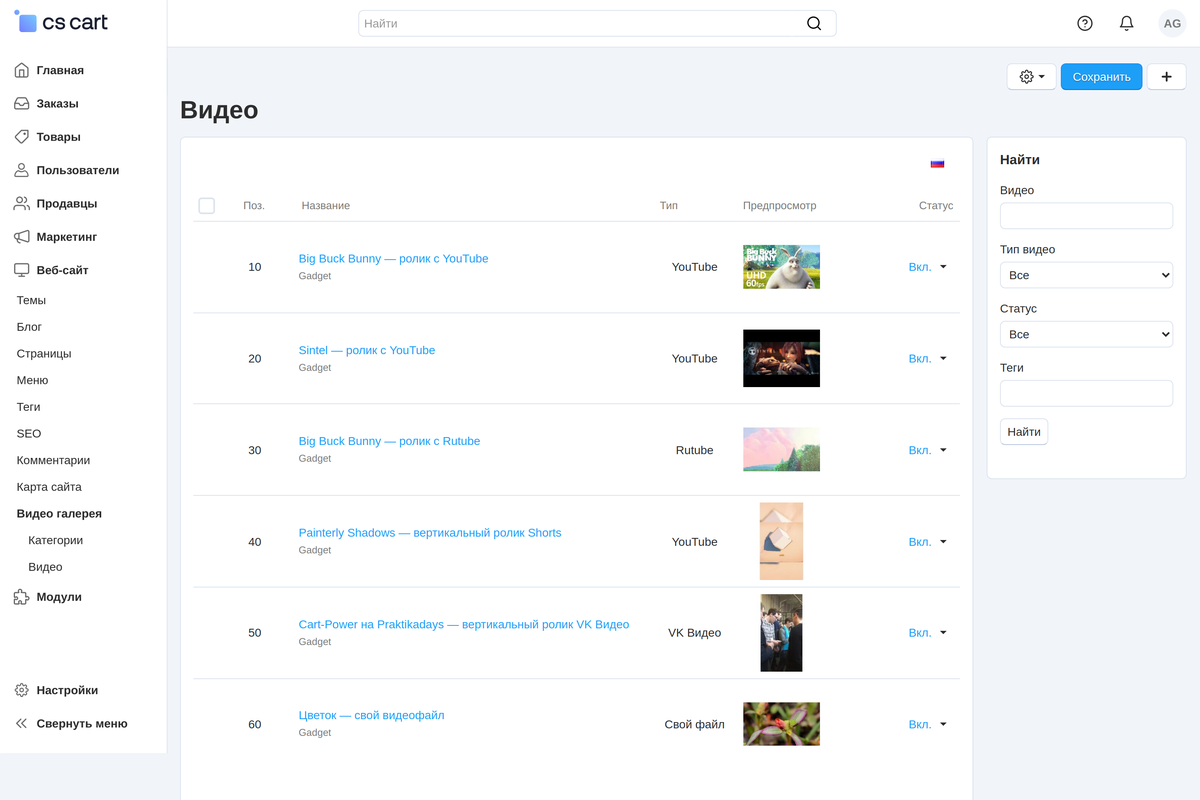Viewport: 1200px width, 800px height.
Task: Expand the Тип видео select box
Action: 1086,275
